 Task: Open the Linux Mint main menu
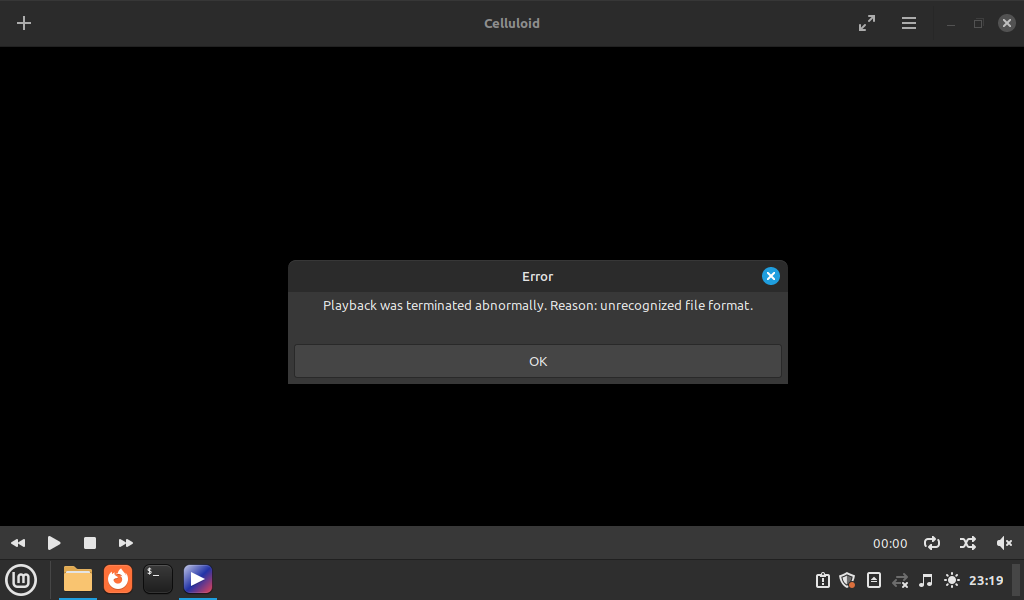(x=21, y=580)
